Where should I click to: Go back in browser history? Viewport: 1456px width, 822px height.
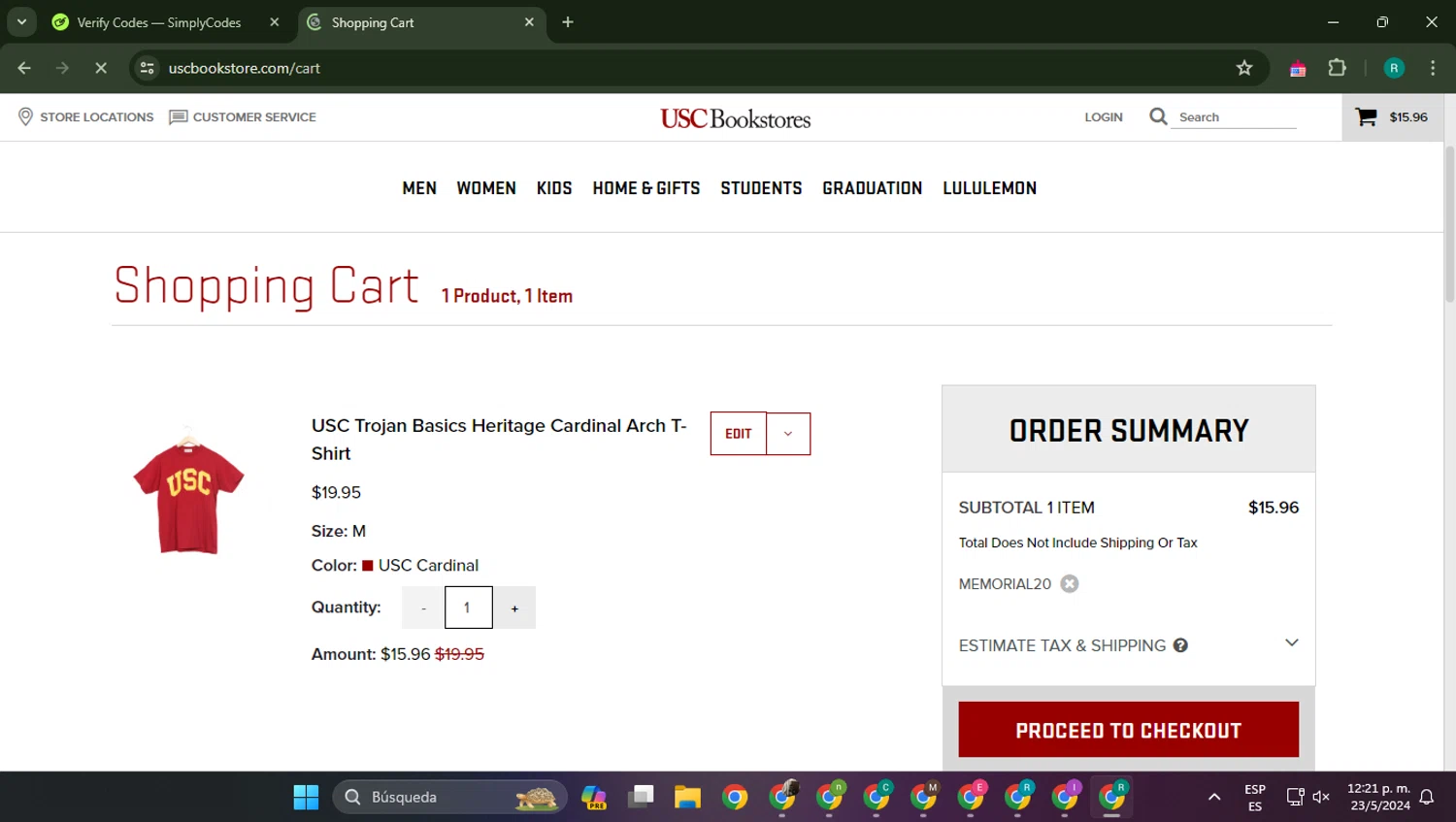[24, 68]
